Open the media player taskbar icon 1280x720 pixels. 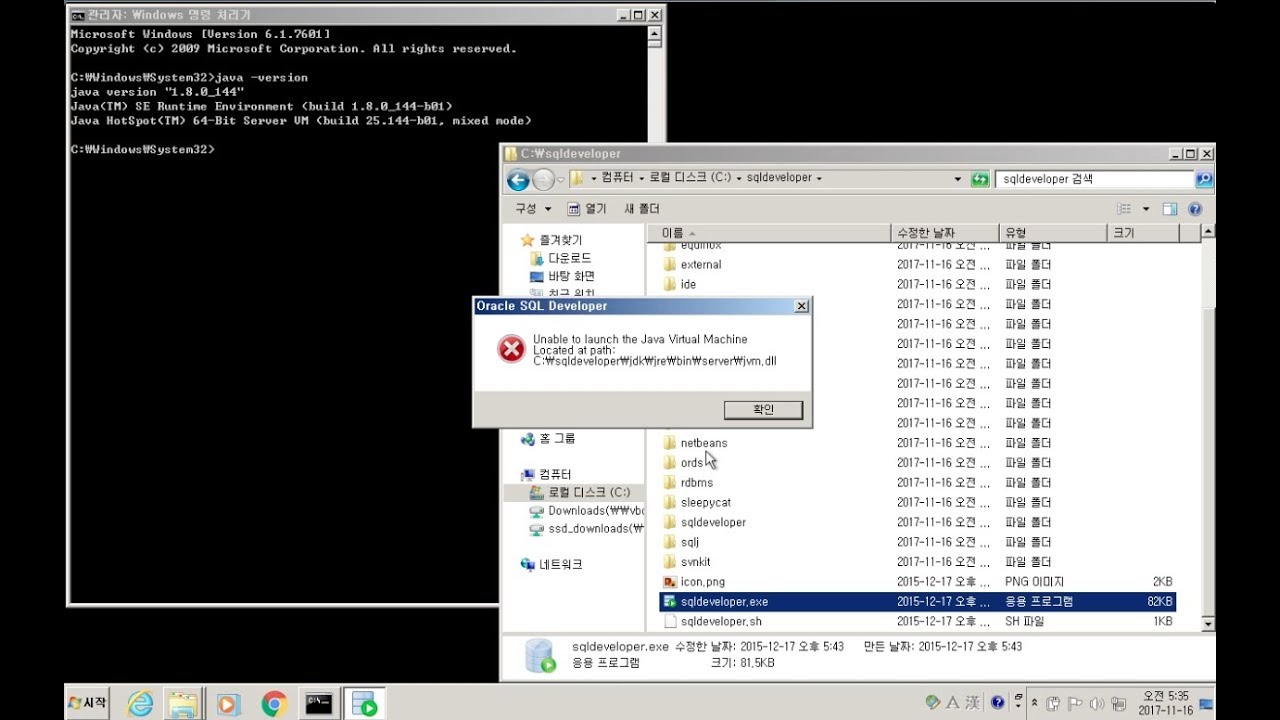[x=228, y=704]
